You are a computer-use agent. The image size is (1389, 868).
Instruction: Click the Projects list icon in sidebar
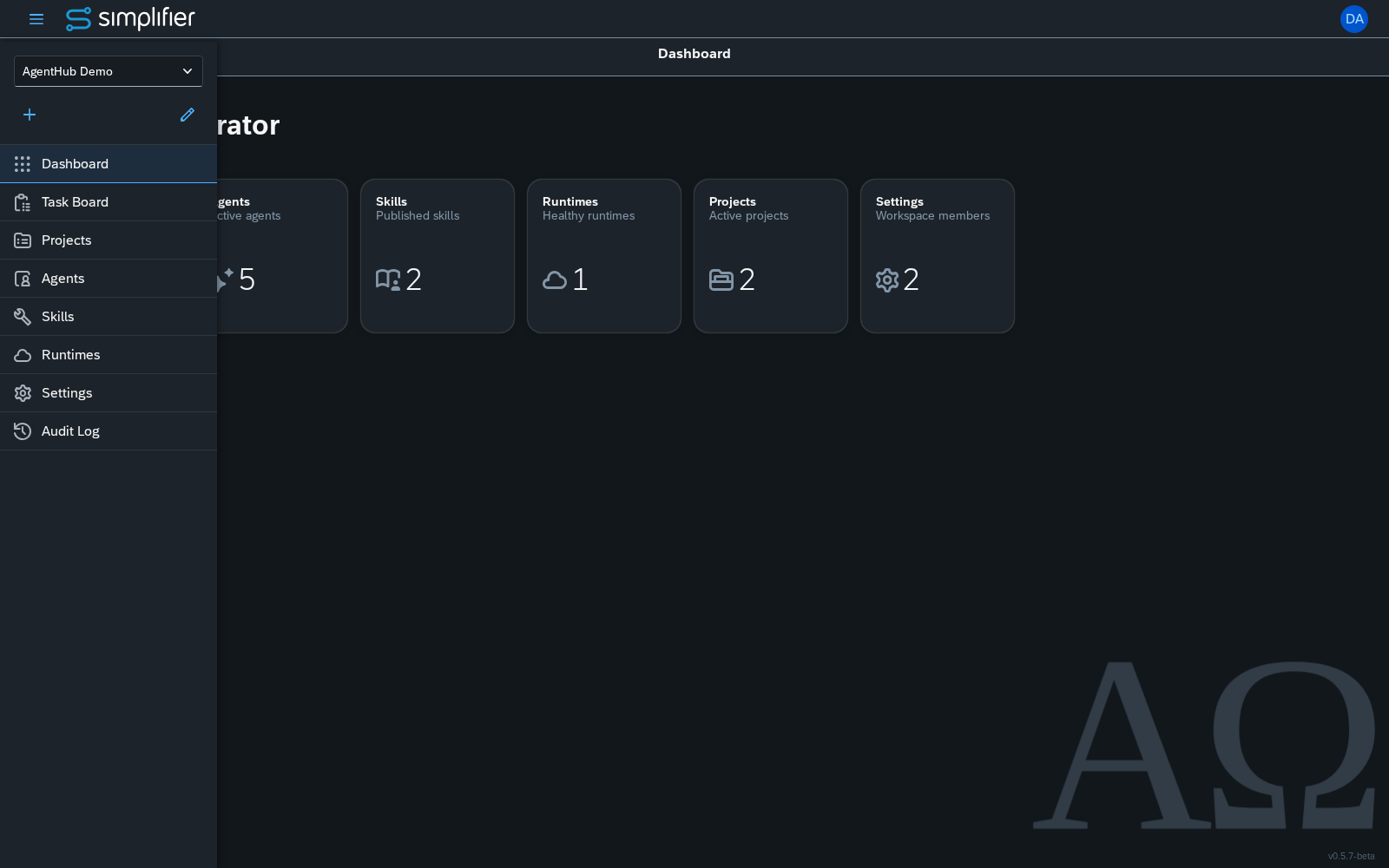23,240
